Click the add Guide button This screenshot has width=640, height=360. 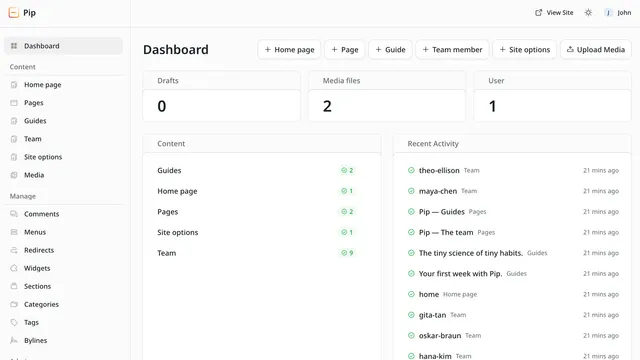[390, 49]
